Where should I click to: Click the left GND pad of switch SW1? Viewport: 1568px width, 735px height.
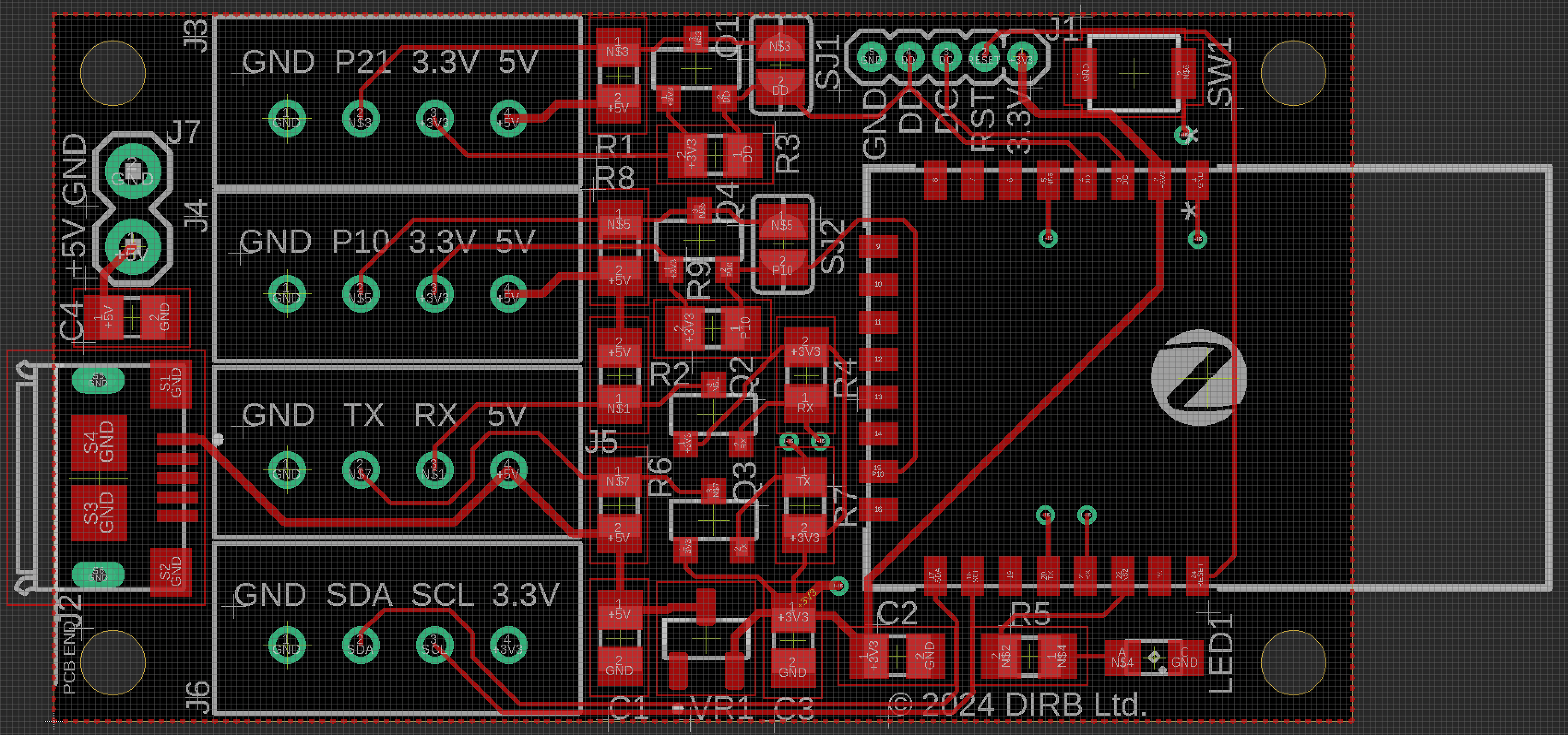[x=1084, y=73]
